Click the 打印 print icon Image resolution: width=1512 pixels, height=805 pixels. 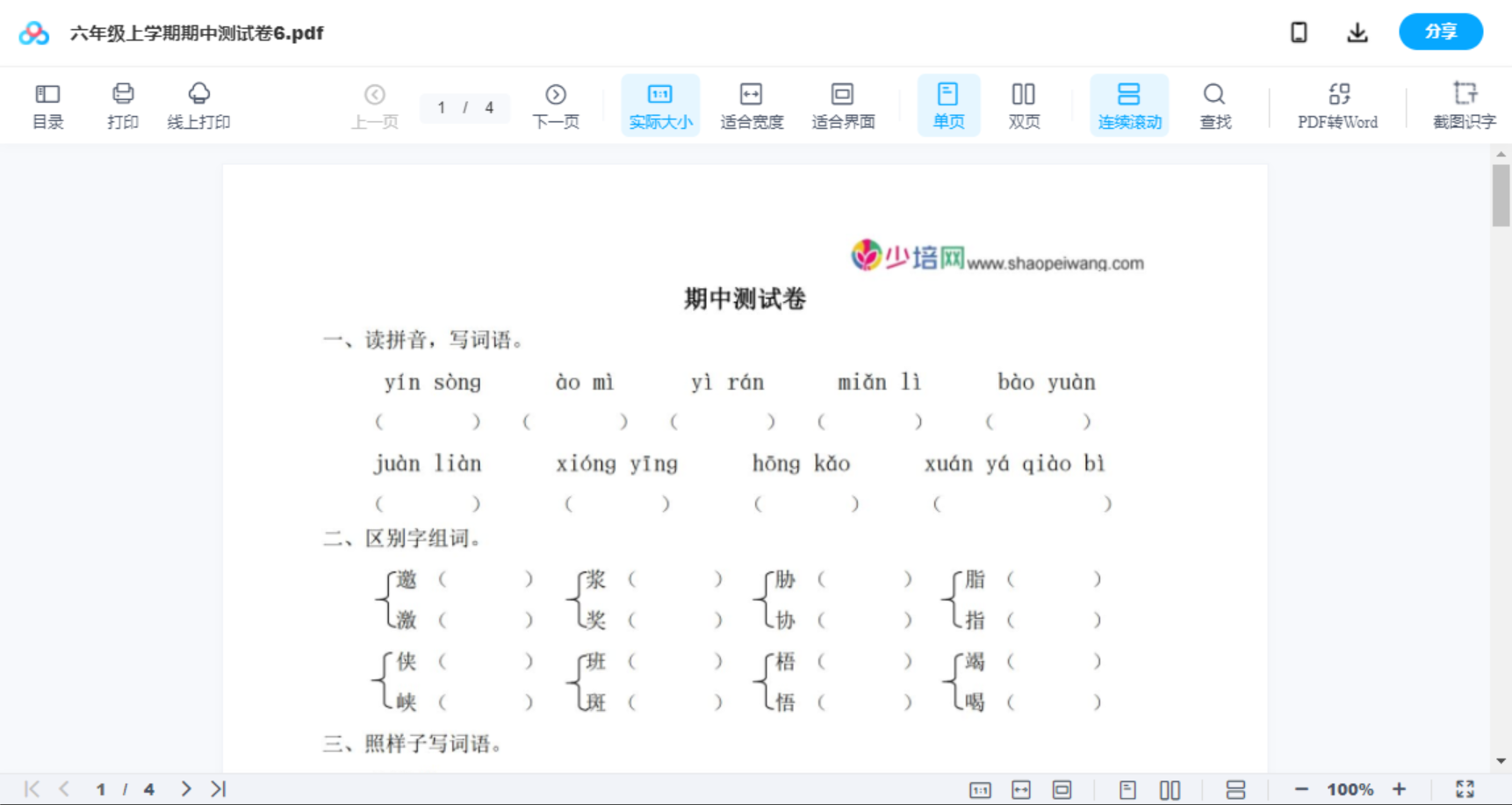point(122,104)
